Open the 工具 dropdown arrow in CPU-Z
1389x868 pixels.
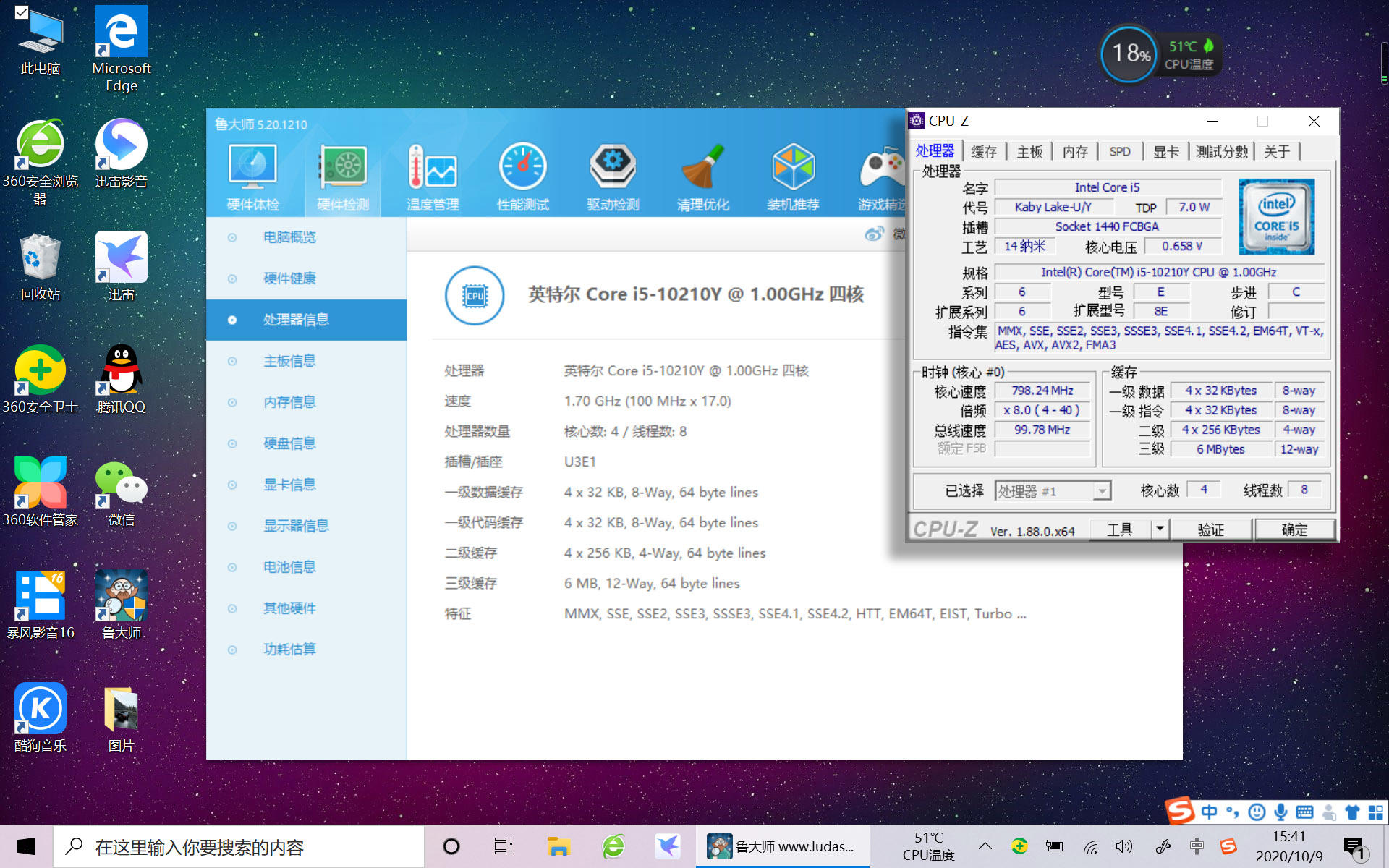coord(1160,529)
